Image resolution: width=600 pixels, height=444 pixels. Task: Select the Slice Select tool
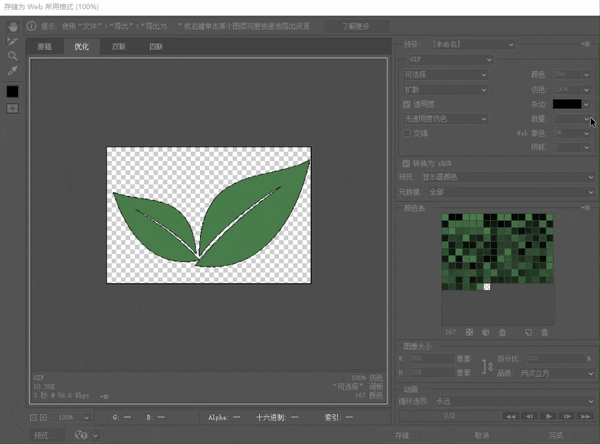[x=12, y=41]
